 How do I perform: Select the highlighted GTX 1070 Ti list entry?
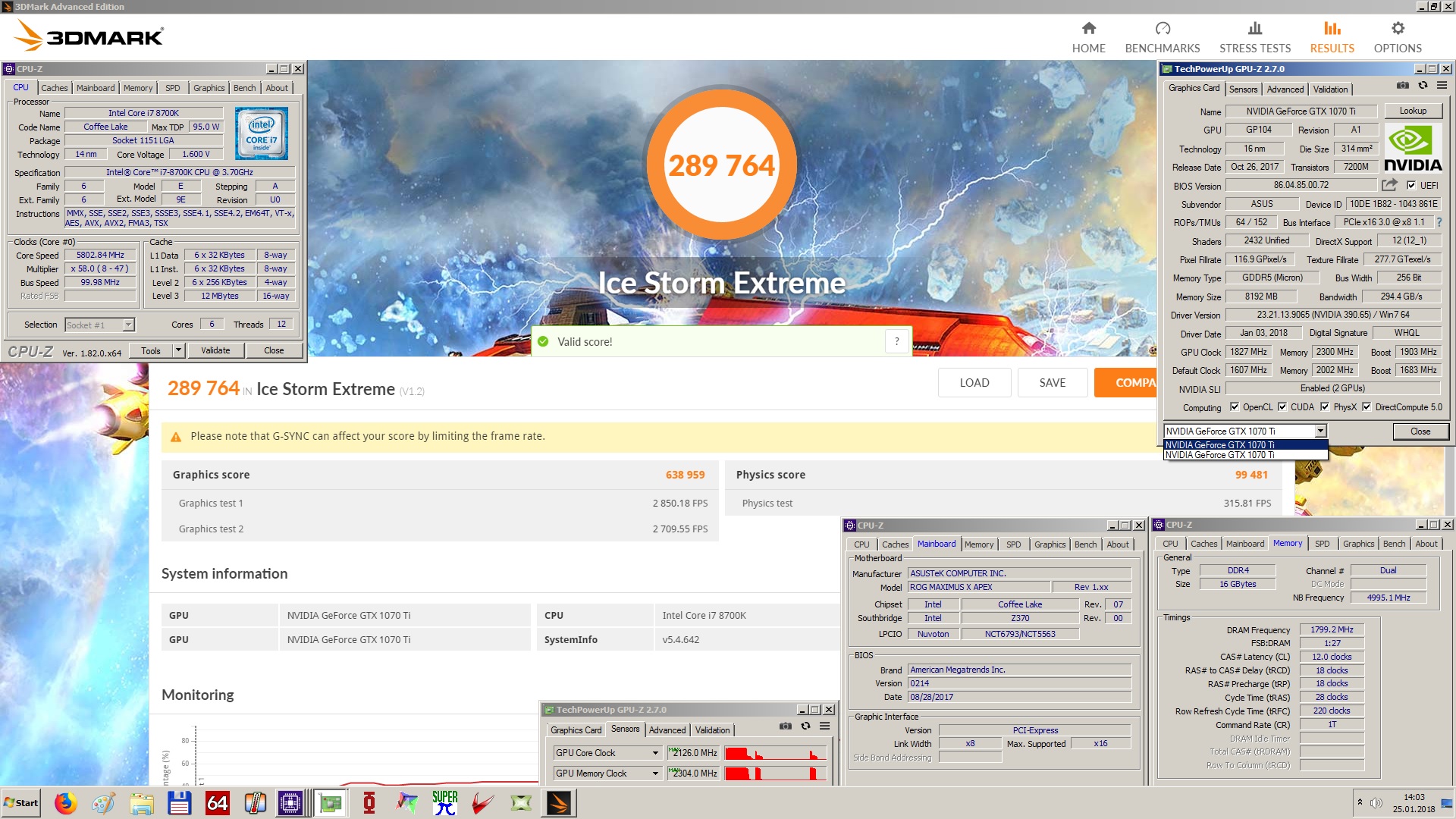pyautogui.click(x=1245, y=445)
